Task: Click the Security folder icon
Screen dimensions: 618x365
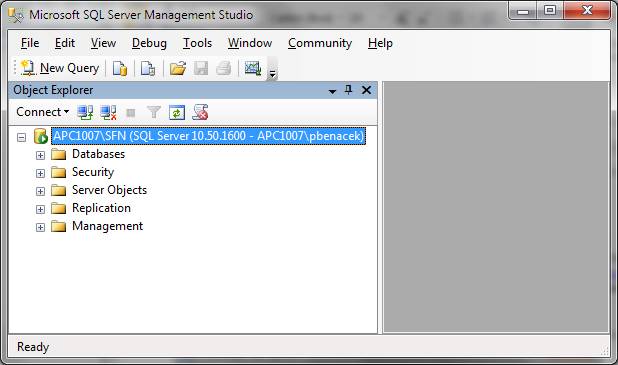Action: (x=59, y=172)
